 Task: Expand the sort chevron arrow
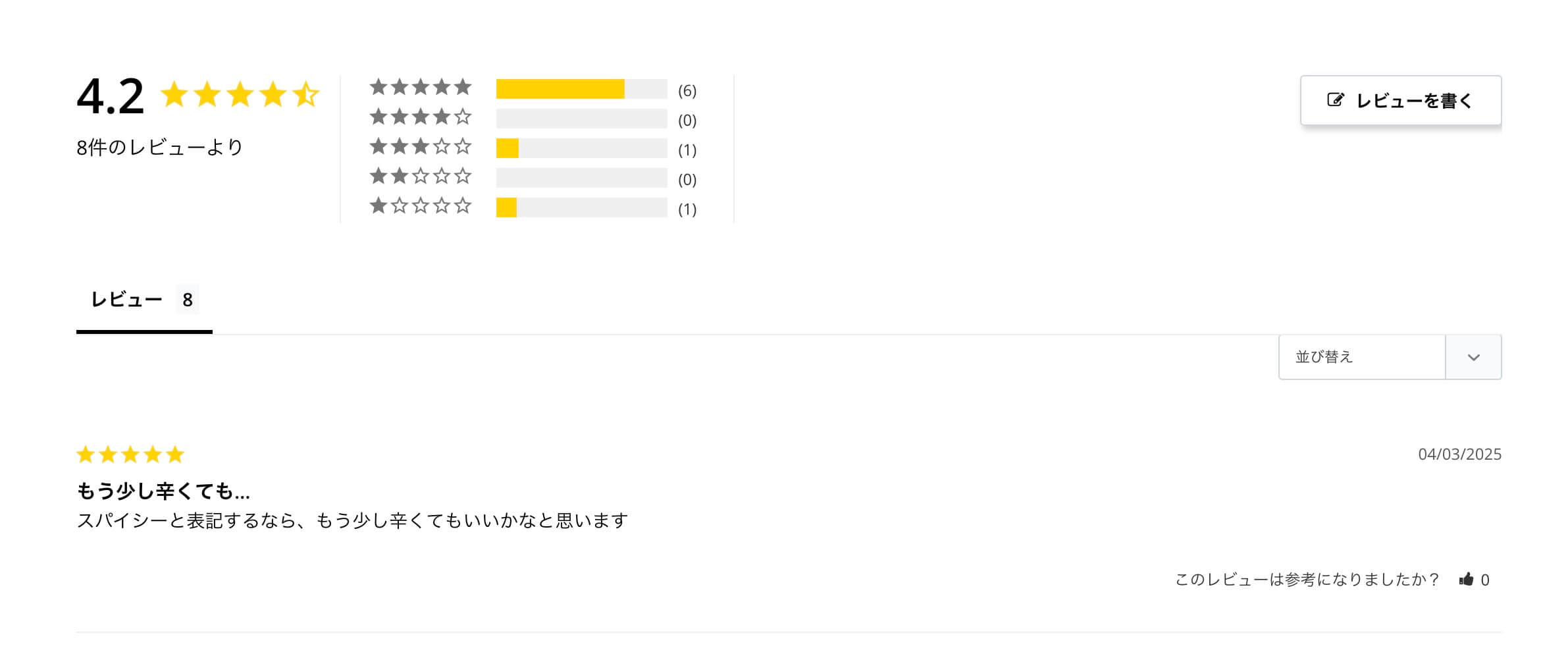[x=1473, y=358]
